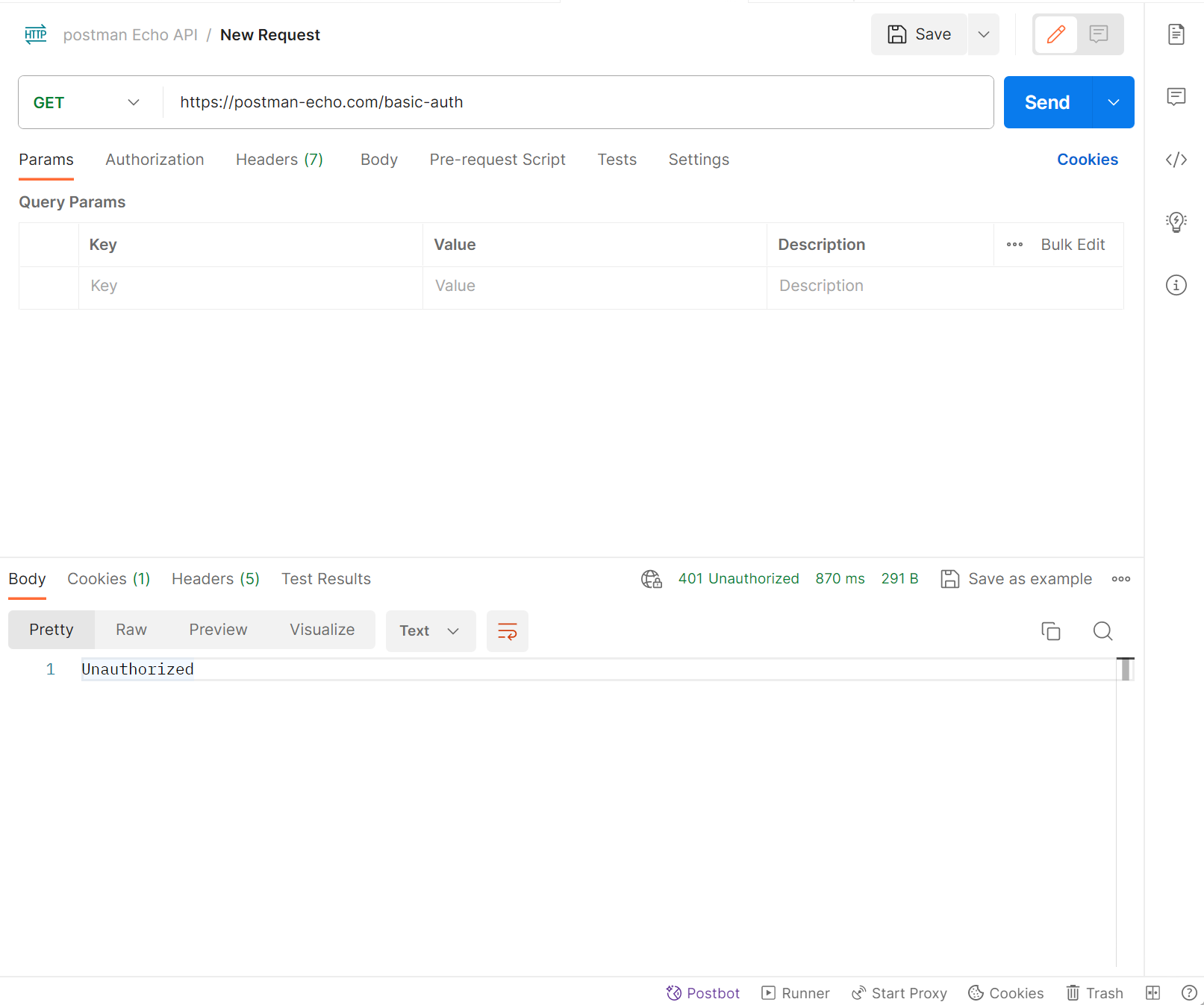Viewport: 1204px width, 1005px height.
Task: Click the query param Description input
Action: click(945, 287)
